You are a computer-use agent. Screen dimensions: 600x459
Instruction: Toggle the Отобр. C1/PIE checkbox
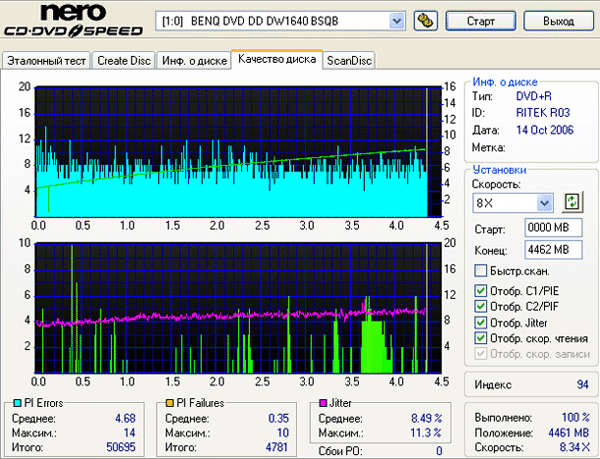481,291
